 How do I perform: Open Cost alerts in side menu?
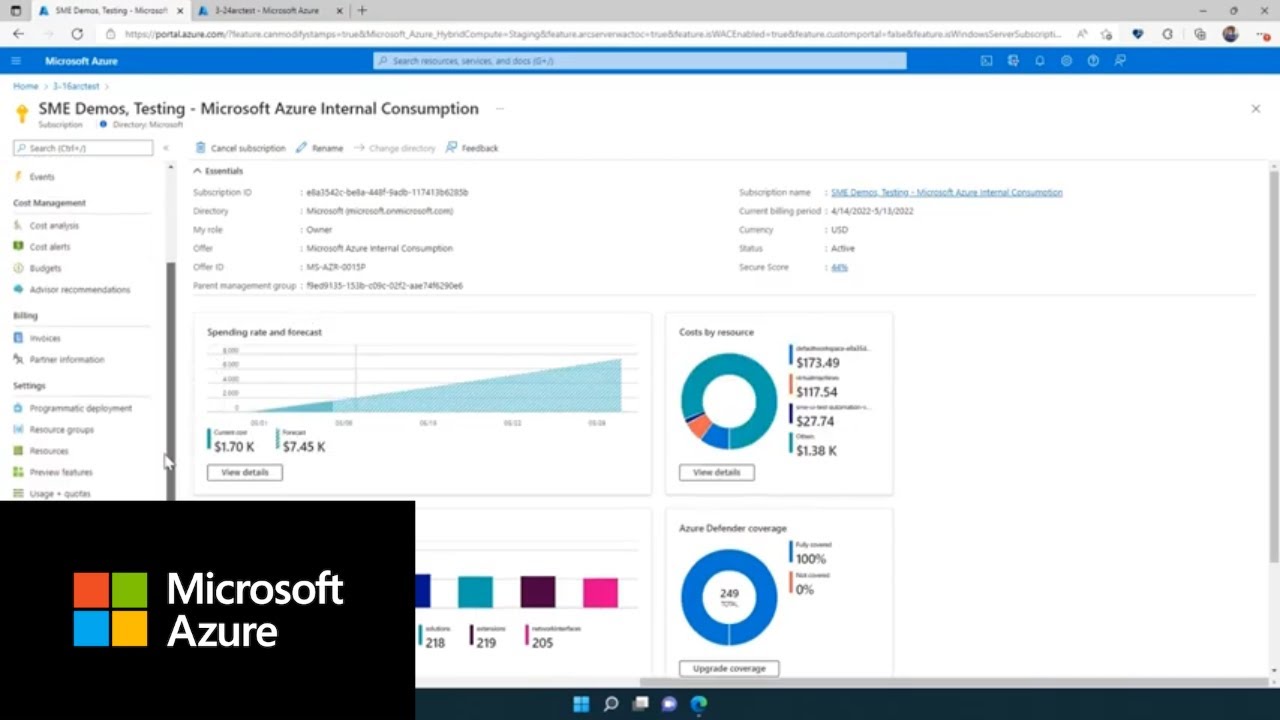click(x=50, y=247)
